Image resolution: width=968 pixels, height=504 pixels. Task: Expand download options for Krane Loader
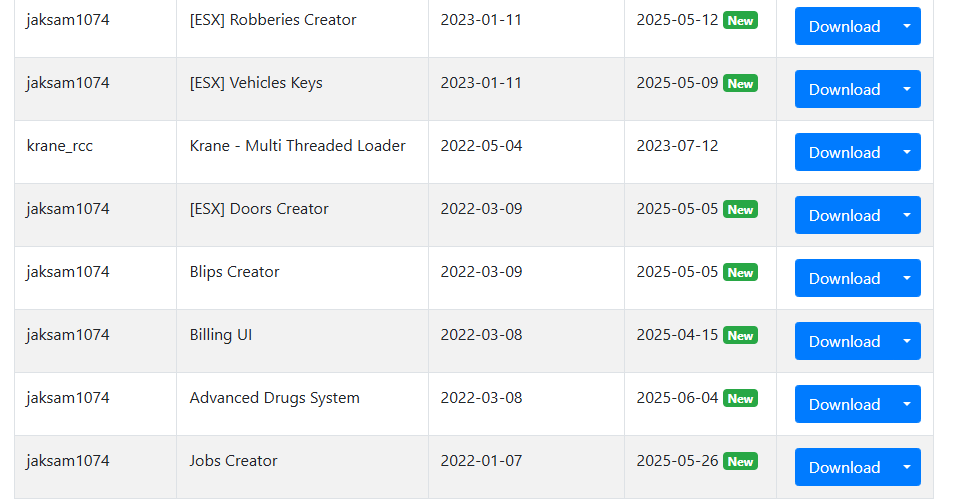(x=907, y=152)
